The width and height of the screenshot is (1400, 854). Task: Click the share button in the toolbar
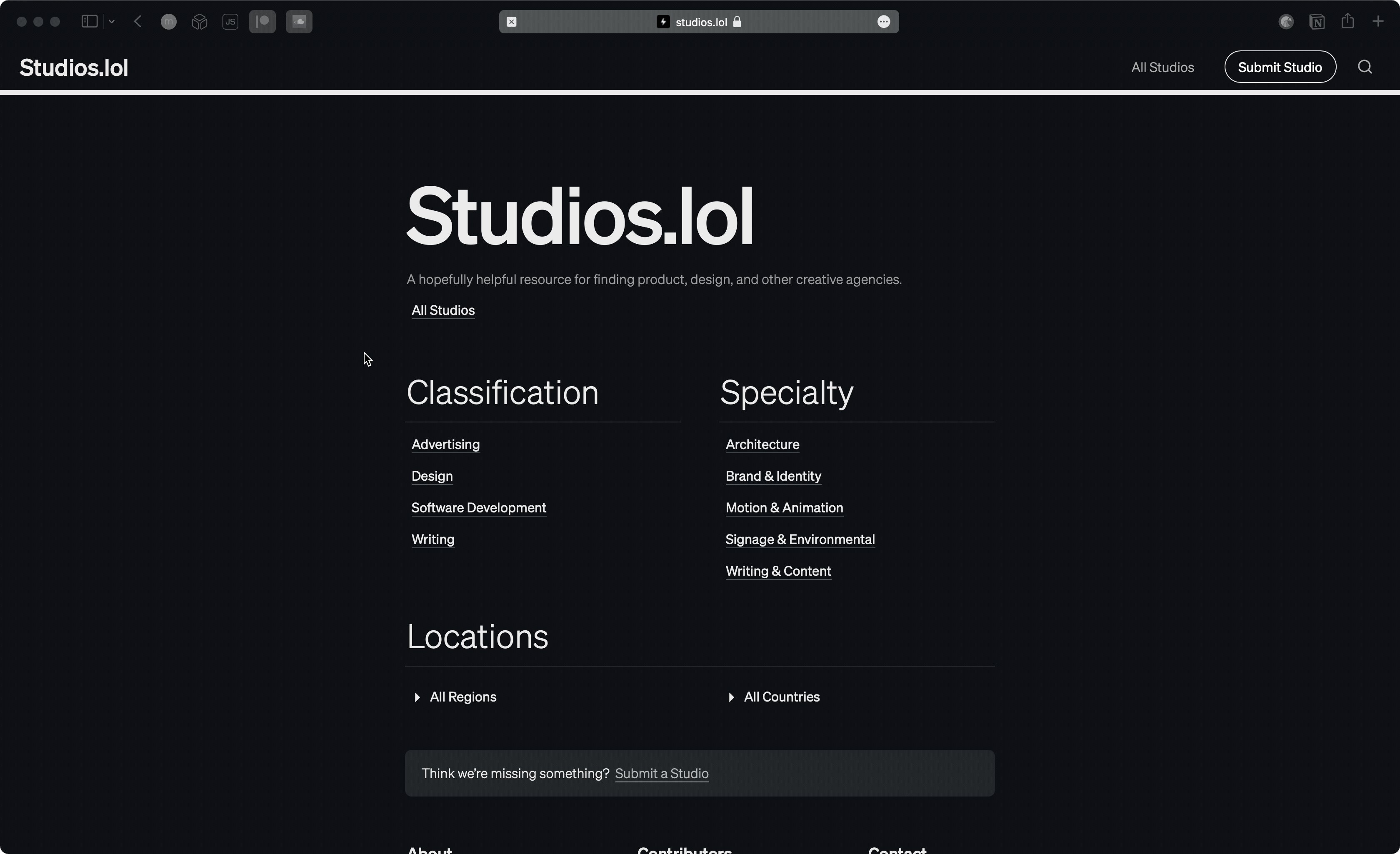[1348, 22]
